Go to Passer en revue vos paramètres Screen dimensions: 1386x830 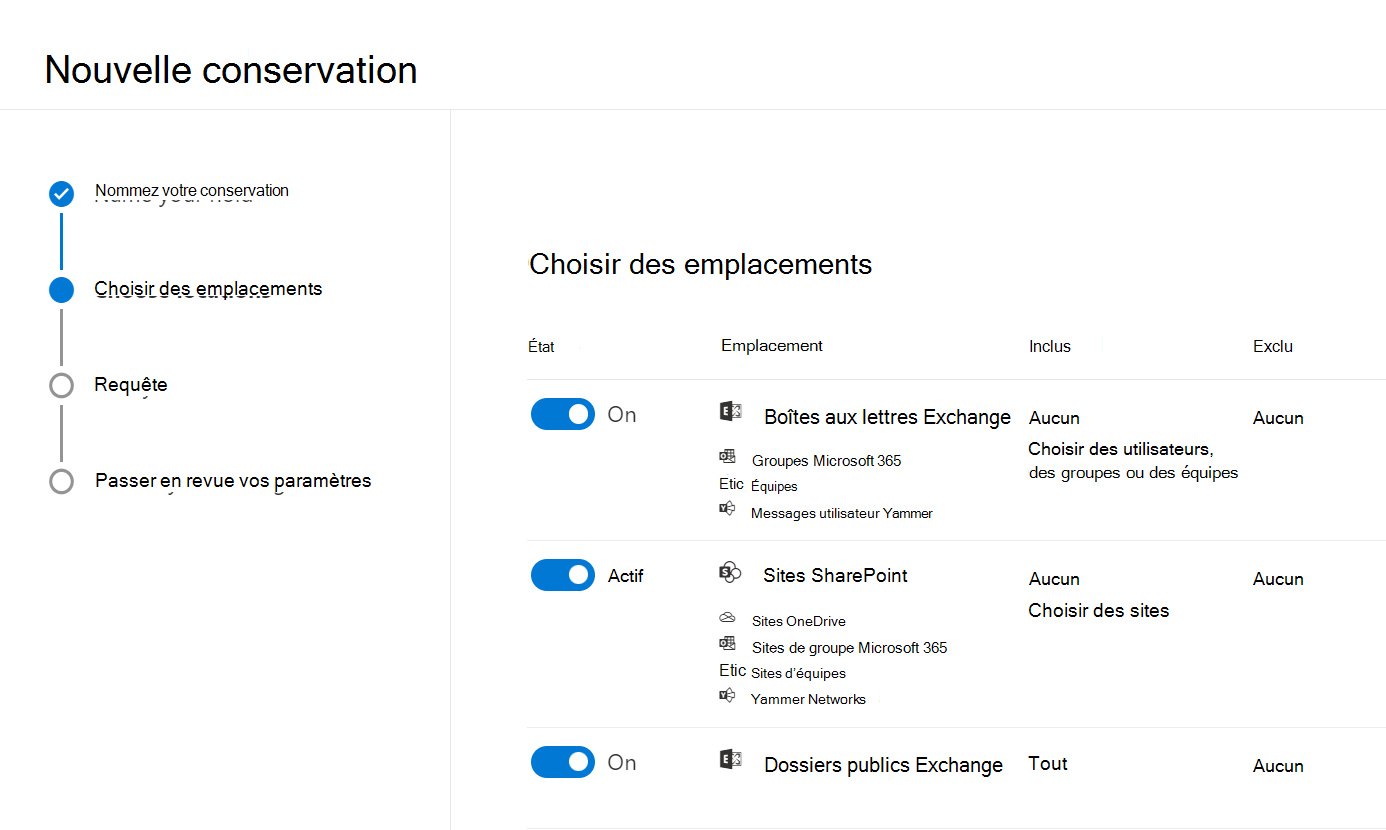(x=233, y=481)
